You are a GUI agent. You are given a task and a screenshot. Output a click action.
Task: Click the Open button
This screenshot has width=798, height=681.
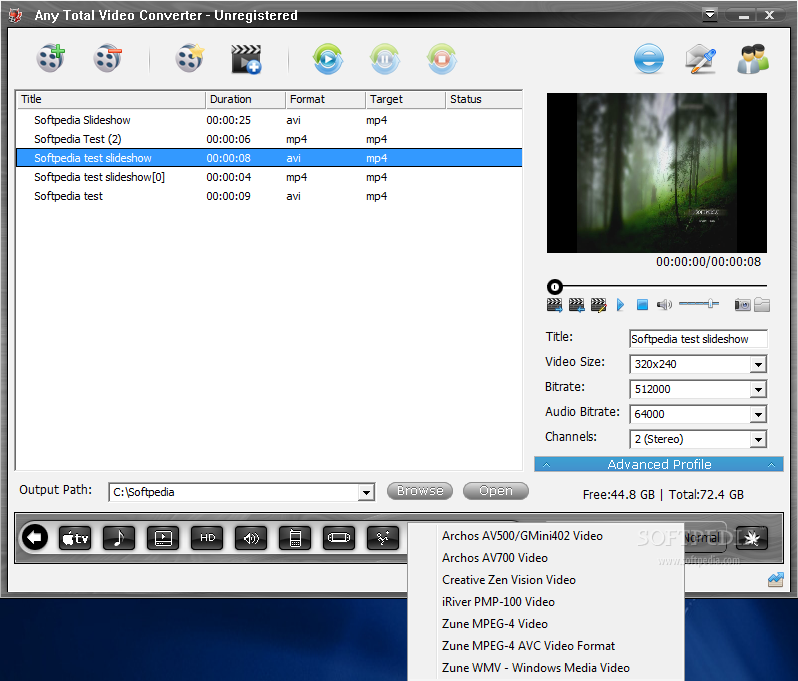click(496, 491)
